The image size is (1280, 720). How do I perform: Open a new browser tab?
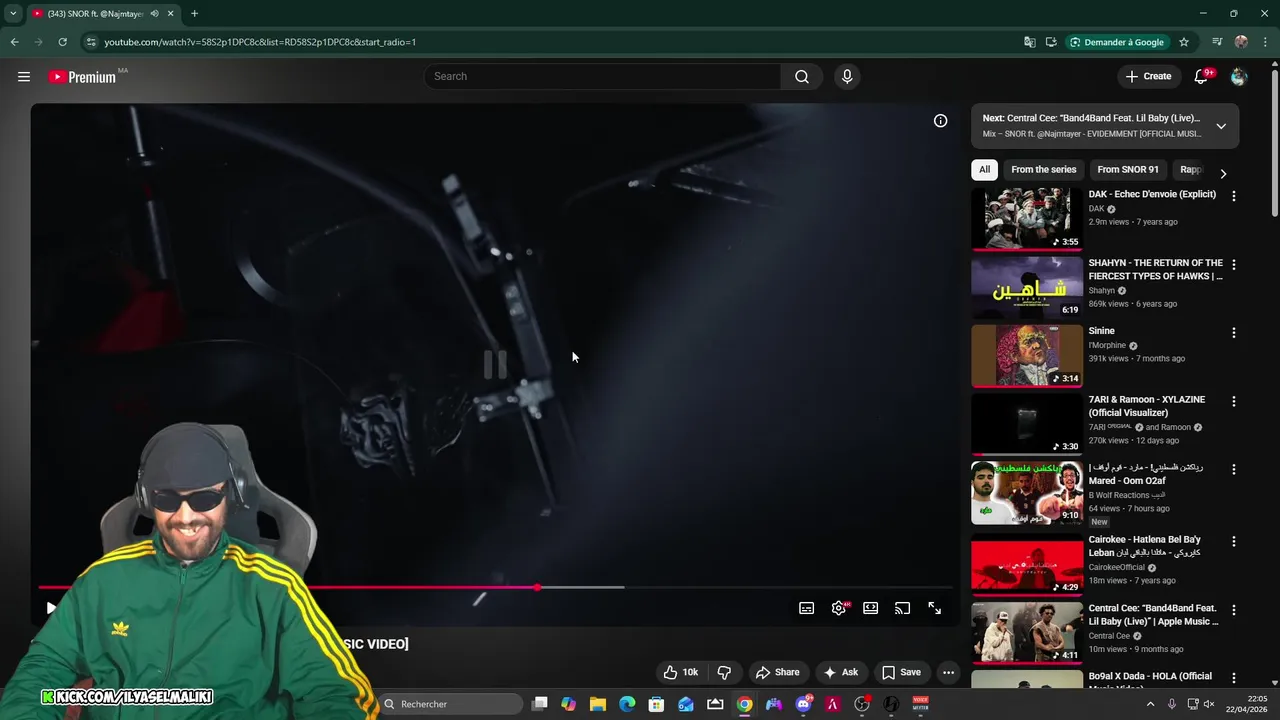pos(194,13)
